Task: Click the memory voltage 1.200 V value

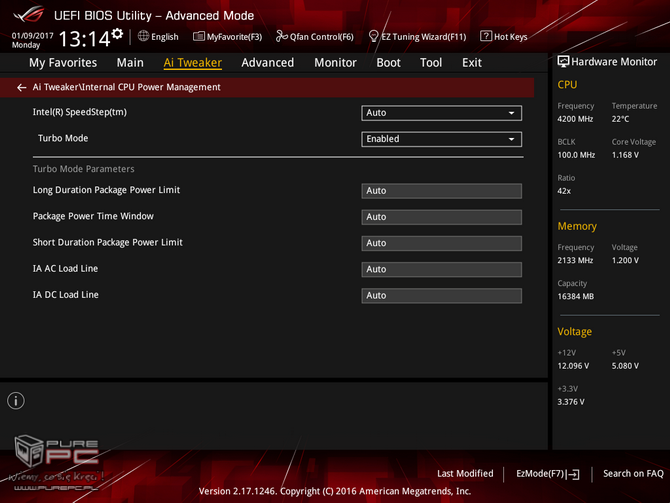Action: [625, 260]
